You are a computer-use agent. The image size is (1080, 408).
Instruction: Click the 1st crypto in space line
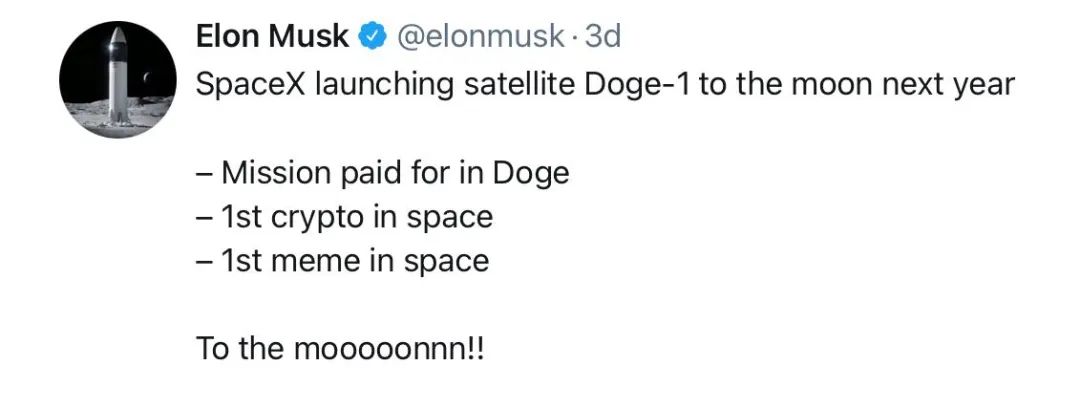point(344,218)
